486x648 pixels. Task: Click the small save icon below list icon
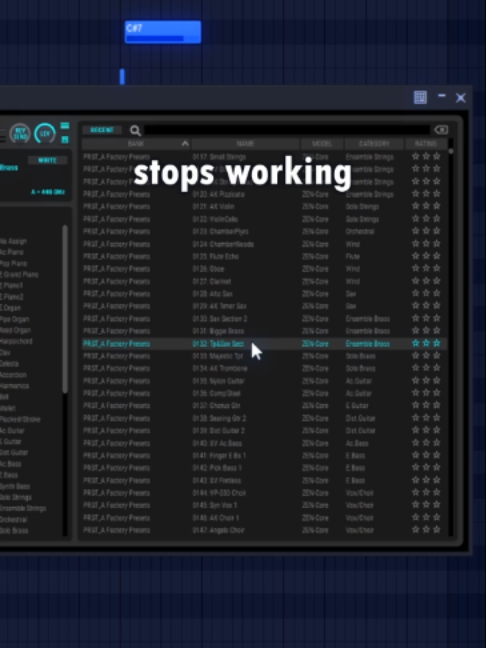click(65, 140)
